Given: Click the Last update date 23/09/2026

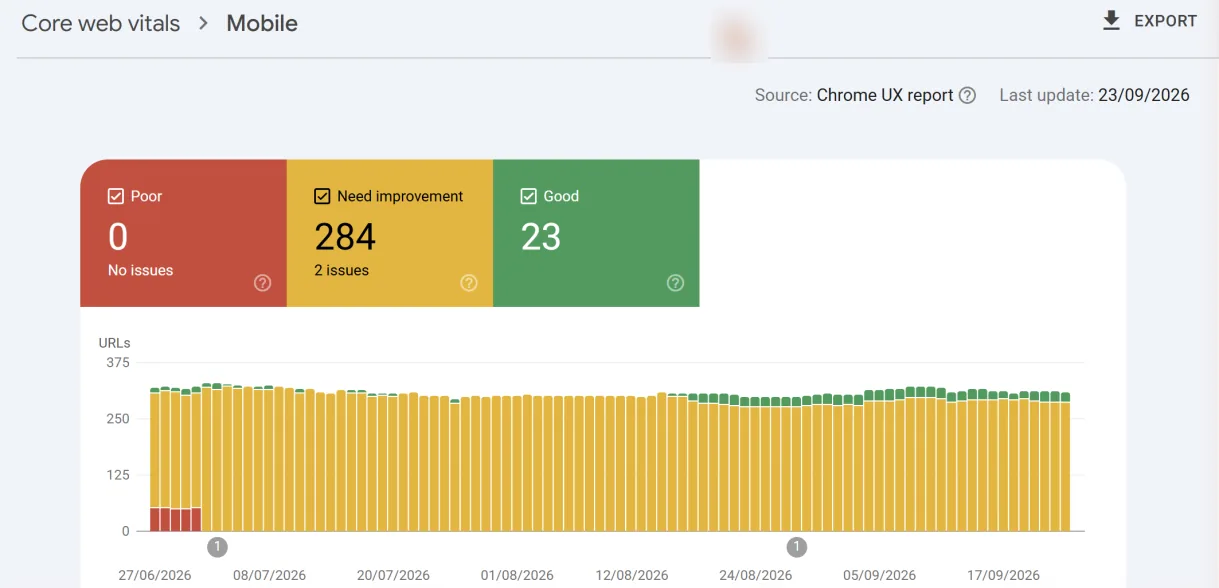Looking at the screenshot, I should pos(1144,95).
